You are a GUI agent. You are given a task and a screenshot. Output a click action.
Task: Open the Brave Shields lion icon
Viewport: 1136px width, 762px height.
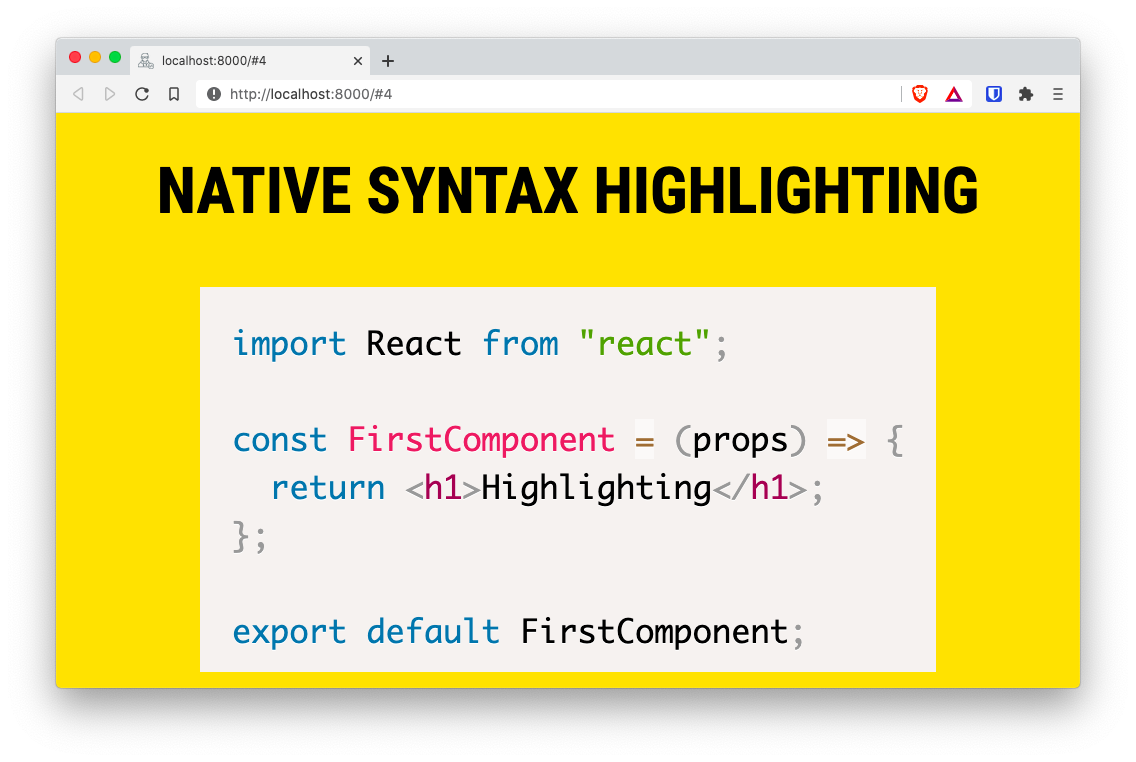(x=920, y=93)
